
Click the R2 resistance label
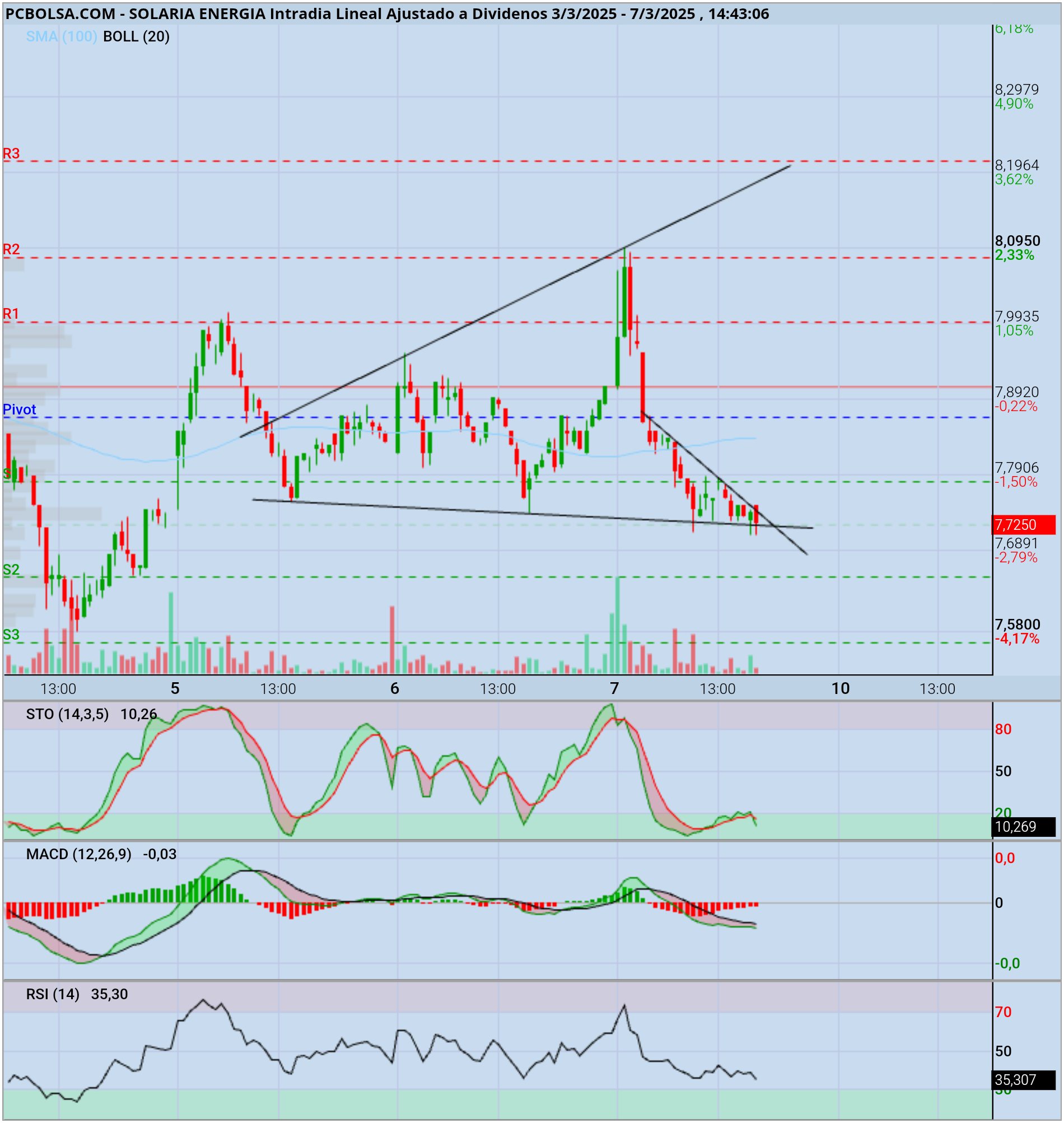coord(11,249)
